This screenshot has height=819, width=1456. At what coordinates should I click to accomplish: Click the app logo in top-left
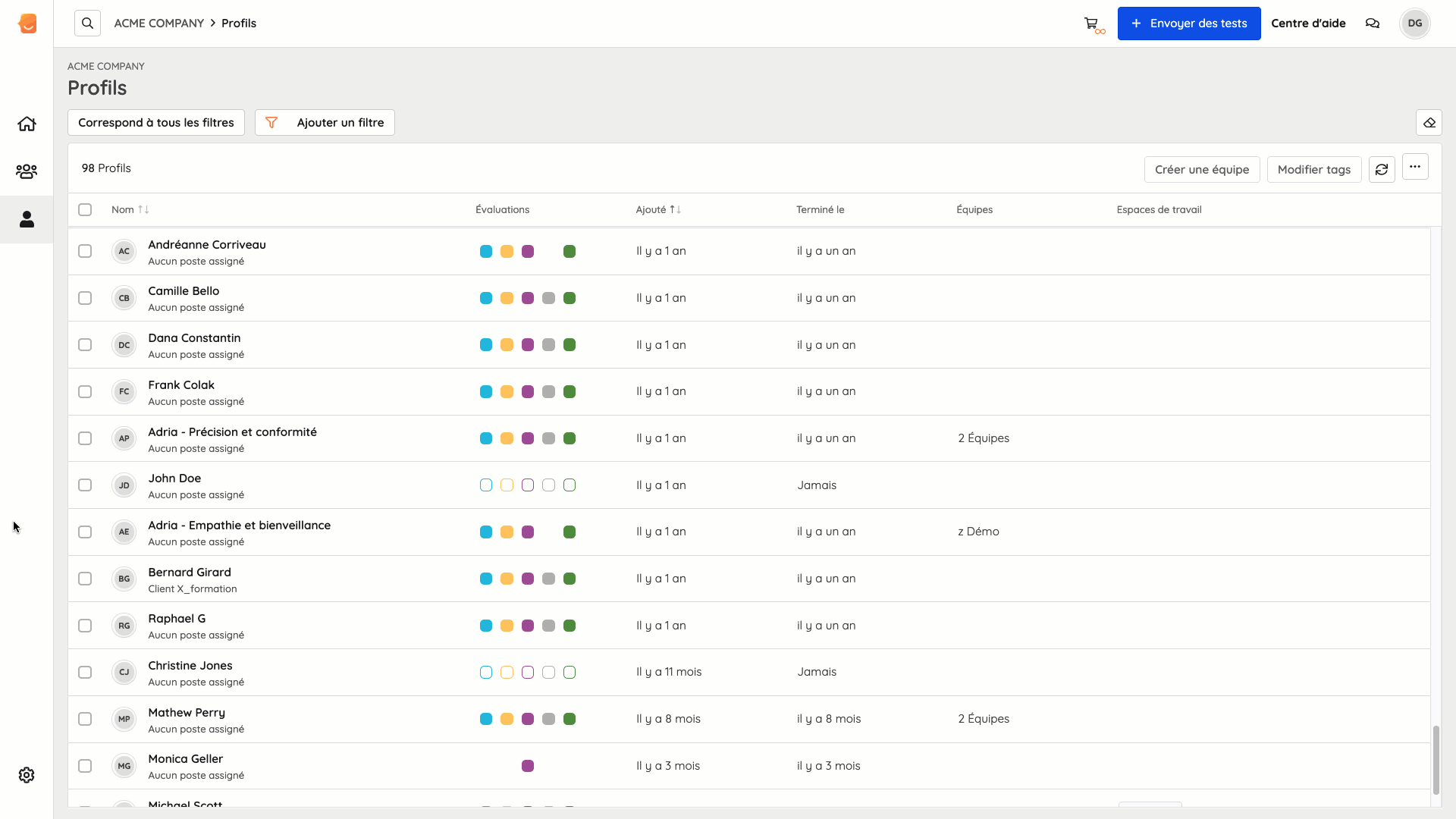[x=27, y=24]
